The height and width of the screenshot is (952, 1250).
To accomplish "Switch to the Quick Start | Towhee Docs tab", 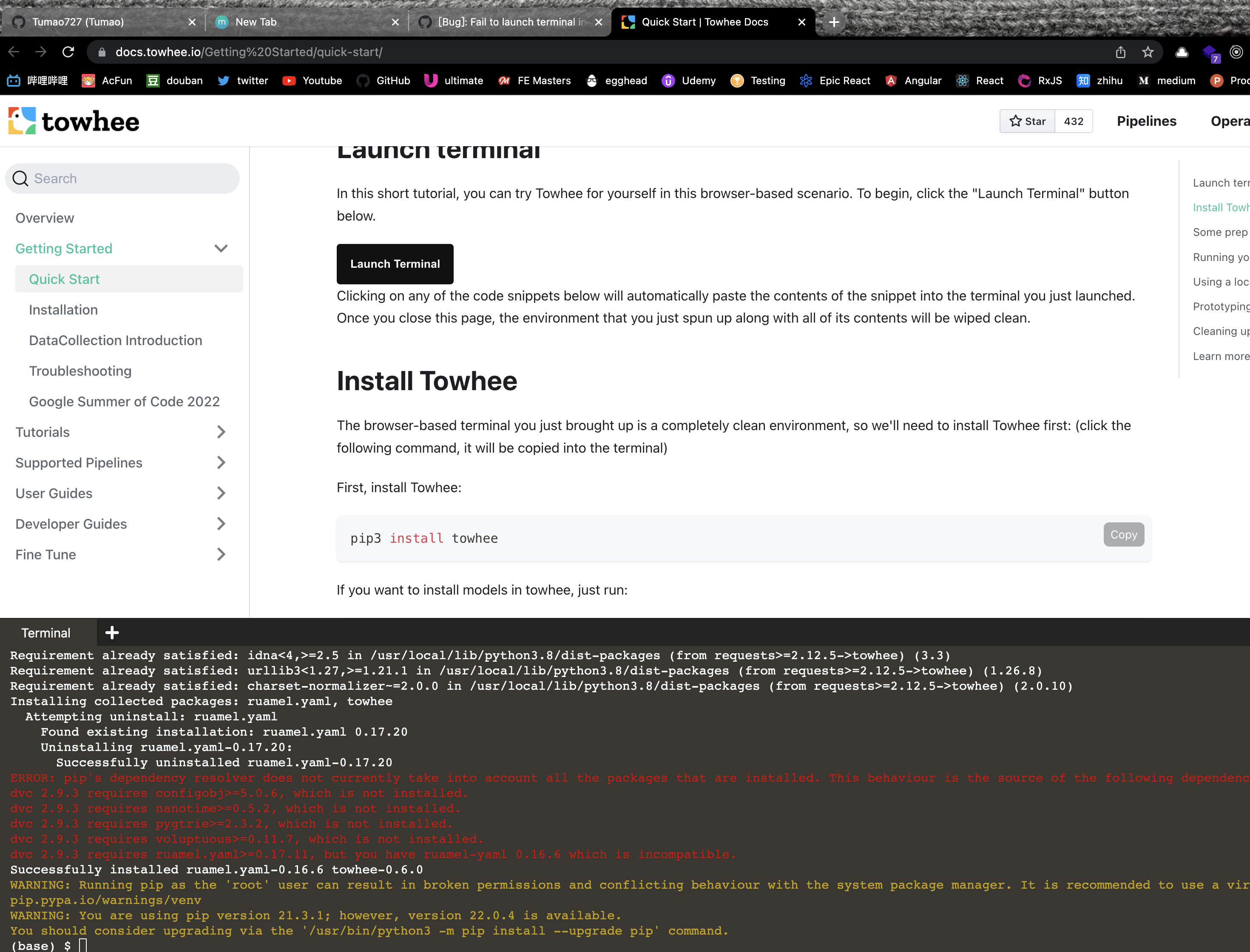I will pyautogui.click(x=705, y=22).
